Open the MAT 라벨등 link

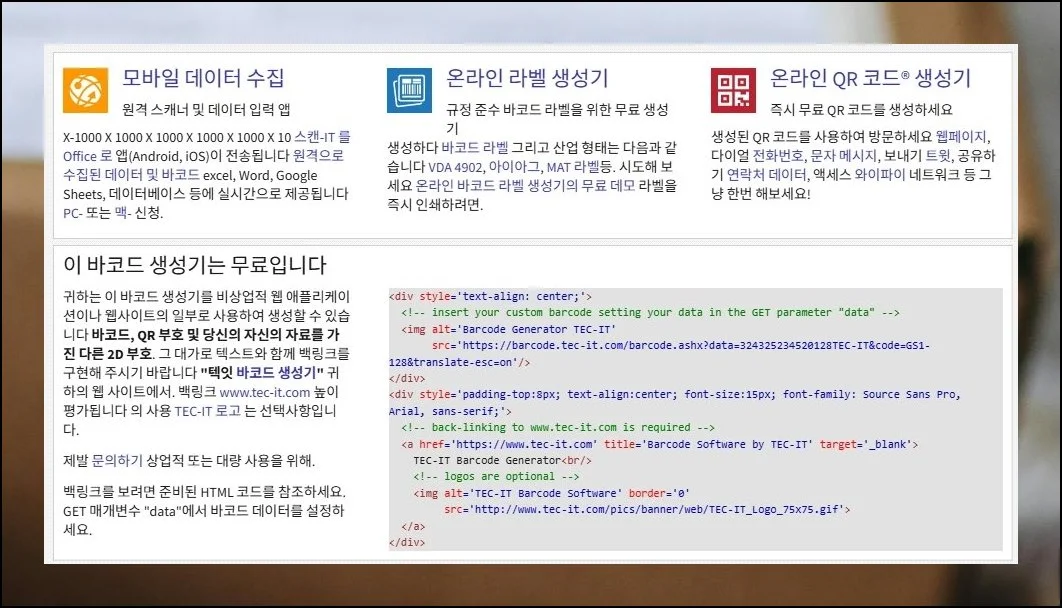click(575, 169)
